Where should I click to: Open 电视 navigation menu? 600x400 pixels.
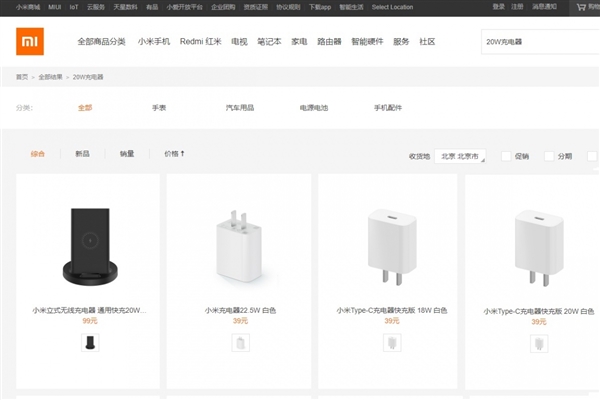click(x=240, y=41)
